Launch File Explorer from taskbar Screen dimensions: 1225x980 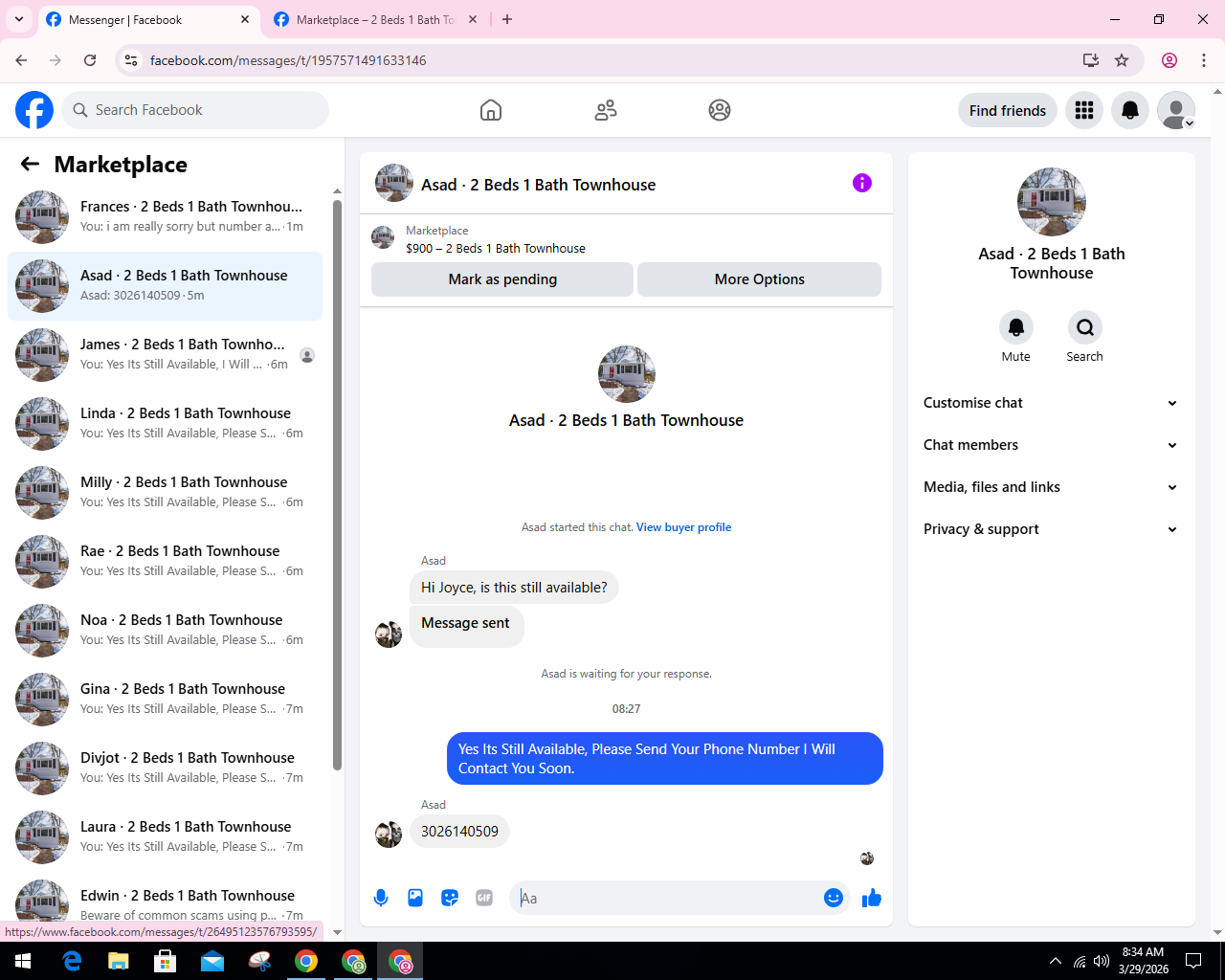[x=119, y=961]
